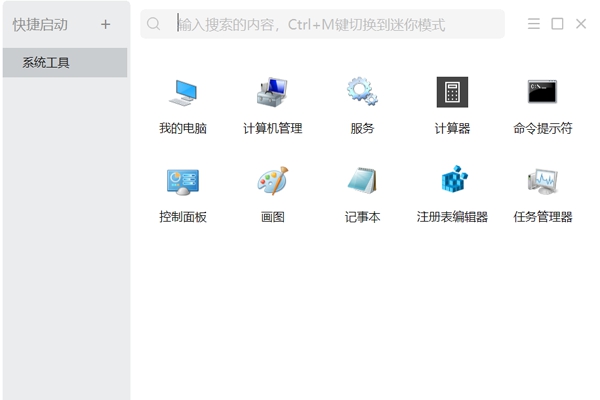
Task: Open the Control Panel (控制面板) icon
Action: click(x=182, y=181)
